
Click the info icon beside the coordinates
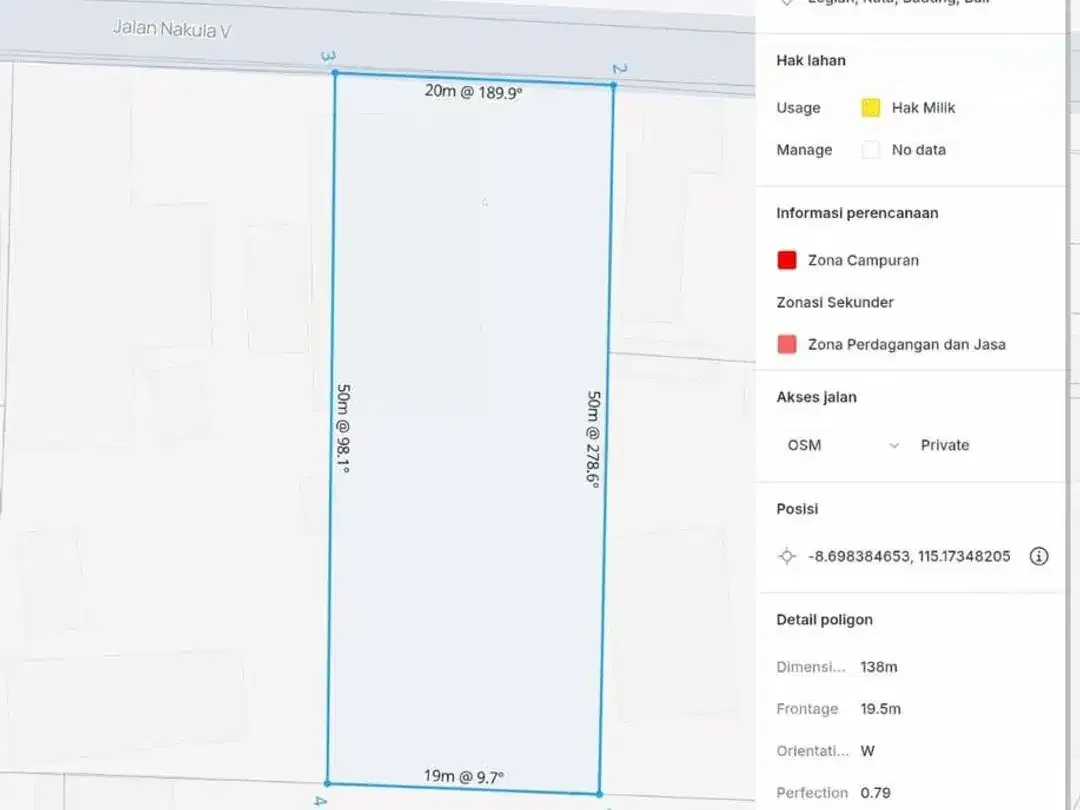1039,556
